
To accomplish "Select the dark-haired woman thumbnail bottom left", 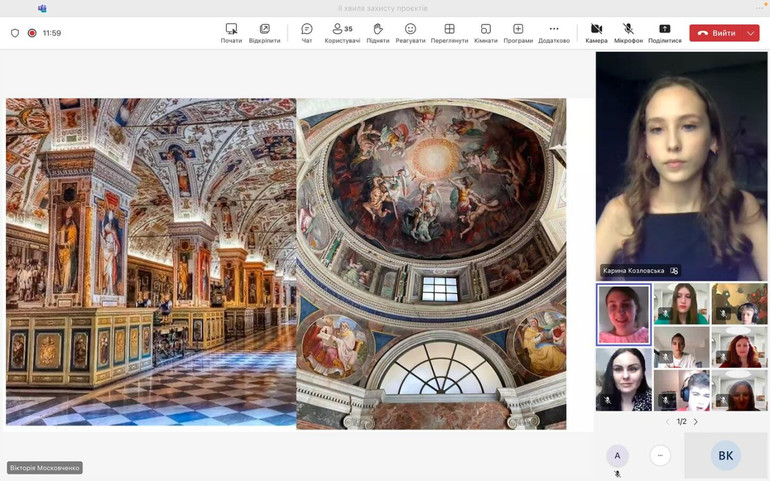I will coord(624,379).
